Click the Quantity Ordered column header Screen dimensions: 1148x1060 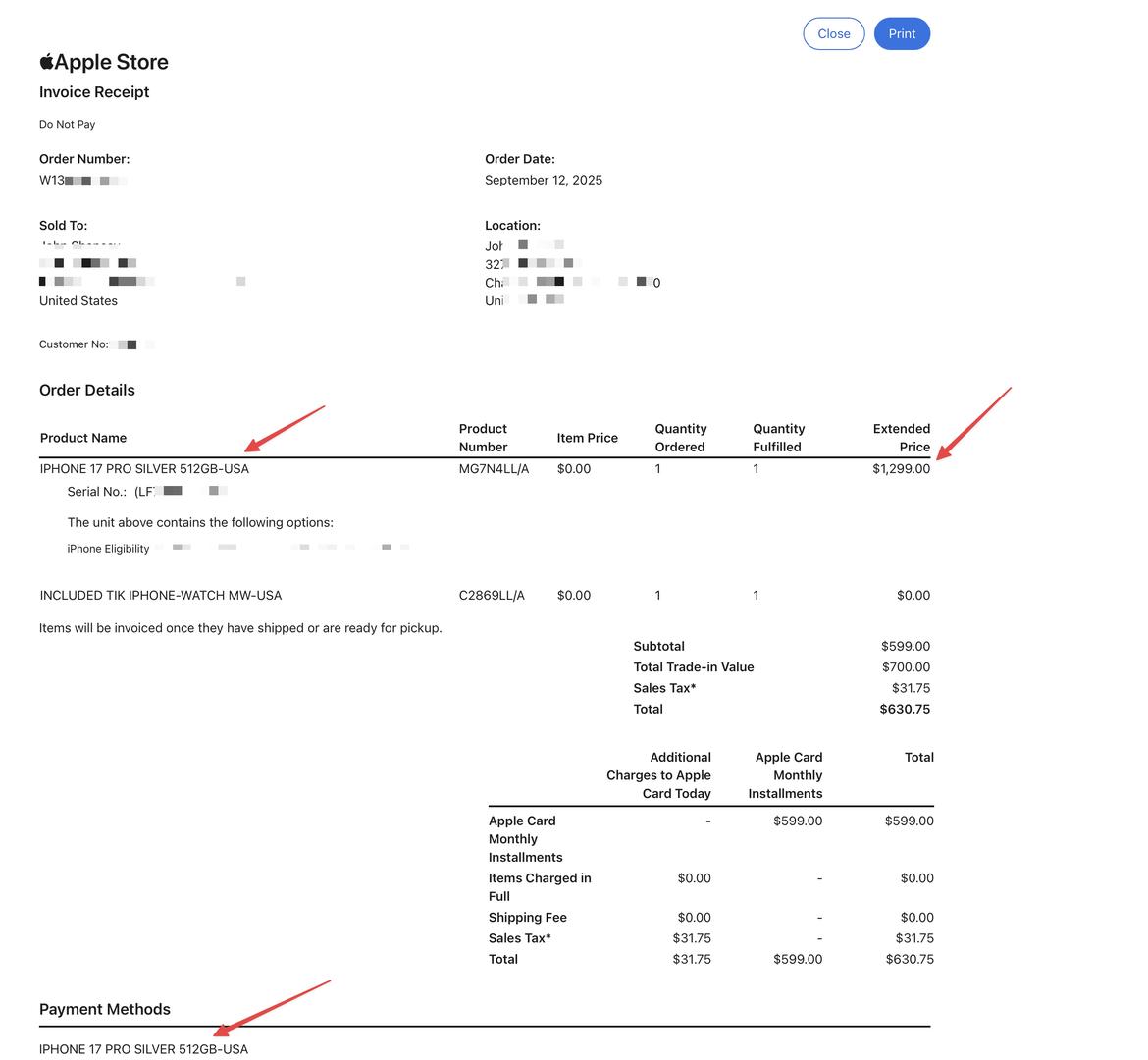click(680, 438)
